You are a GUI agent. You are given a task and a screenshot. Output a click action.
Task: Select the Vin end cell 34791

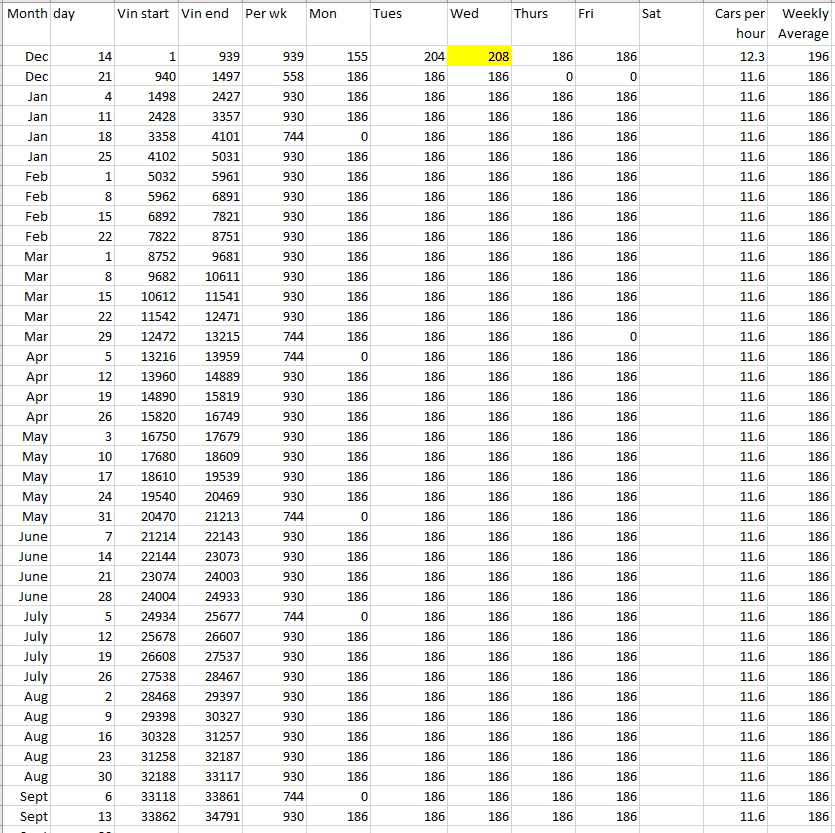click(x=210, y=816)
